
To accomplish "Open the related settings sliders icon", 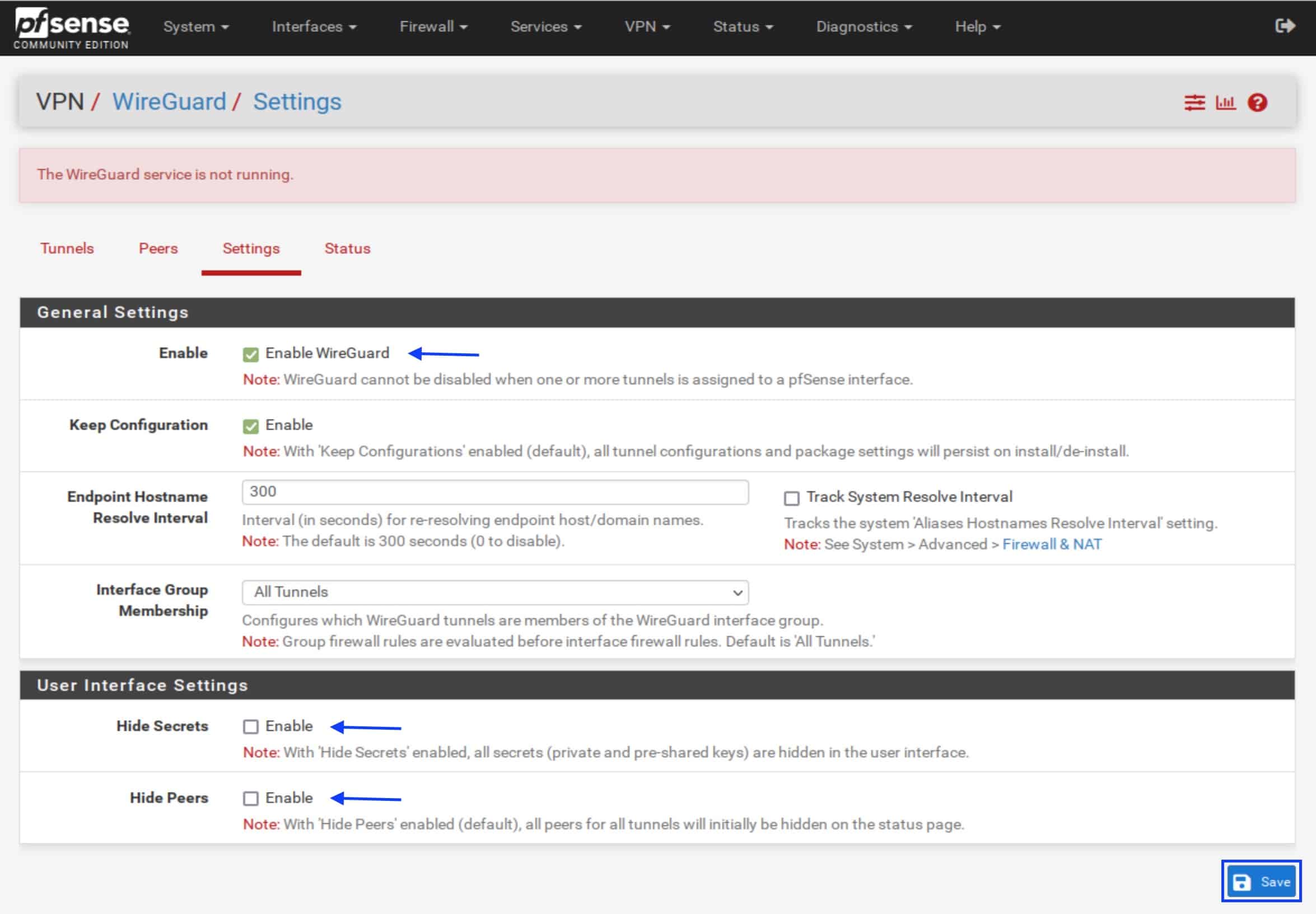I will click(1194, 102).
